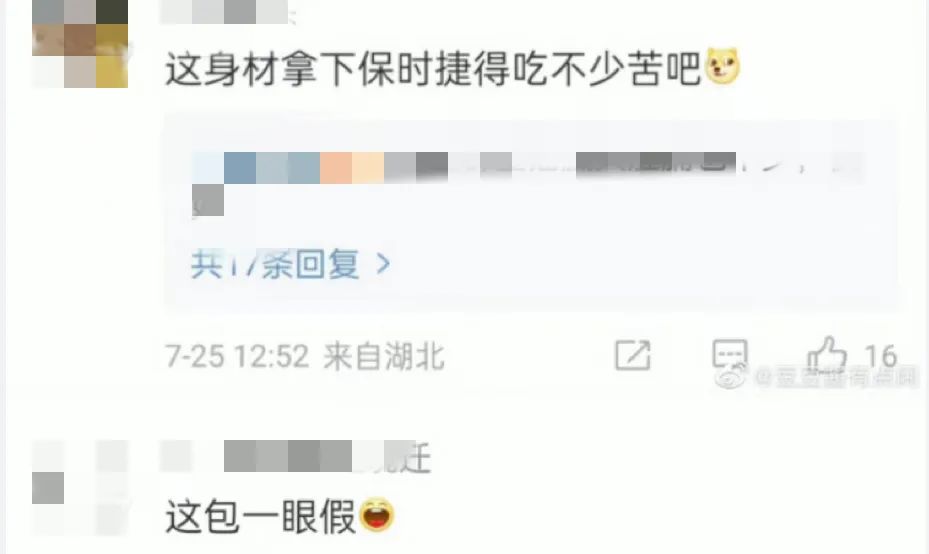Tap the timestamp 7-25 12:52
The height and width of the screenshot is (554, 929).
coord(237,357)
